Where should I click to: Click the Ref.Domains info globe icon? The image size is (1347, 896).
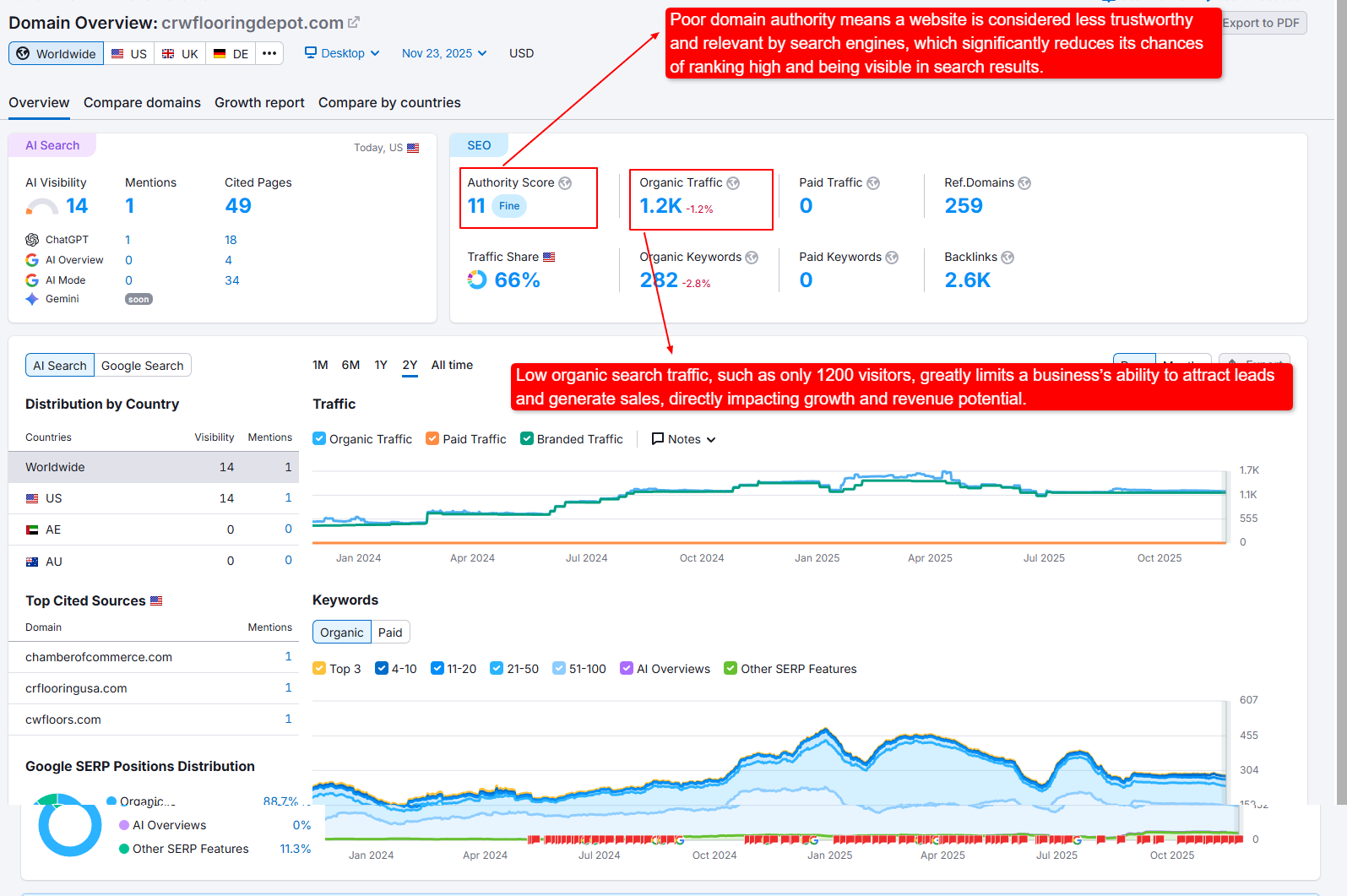pos(1024,183)
